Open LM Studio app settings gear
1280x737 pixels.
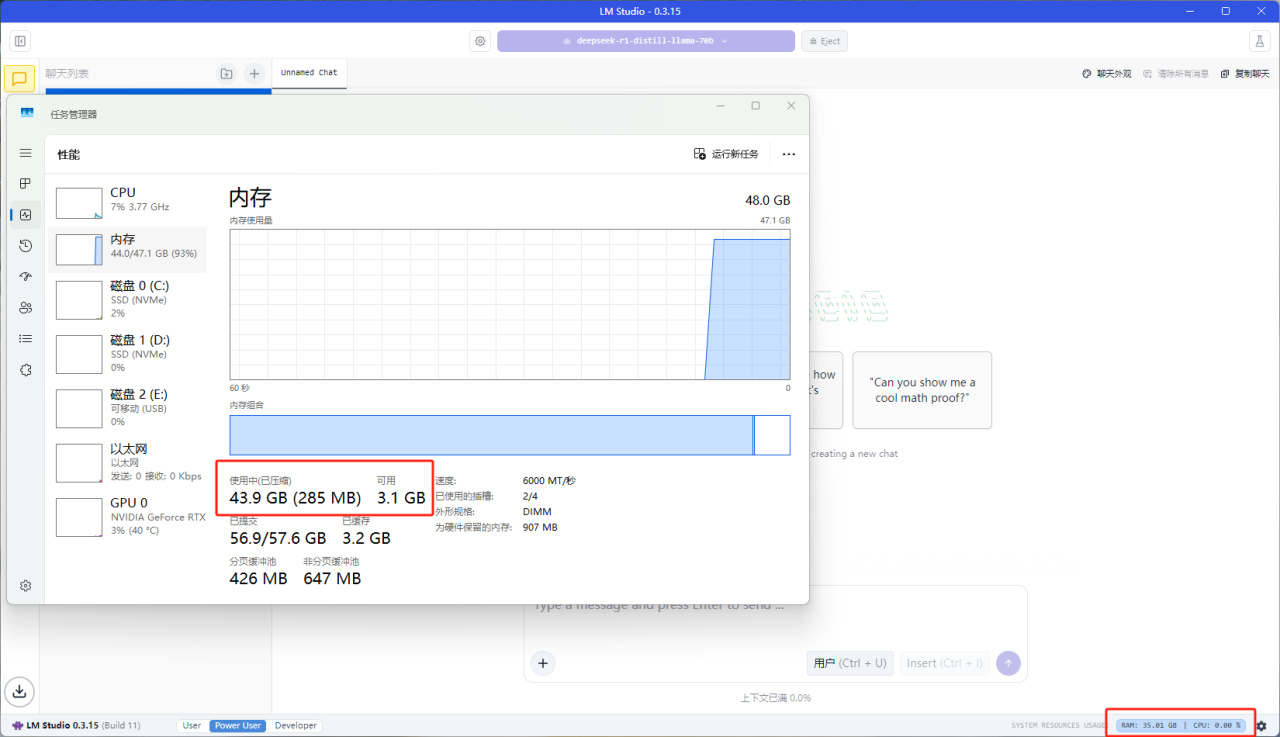point(1261,725)
